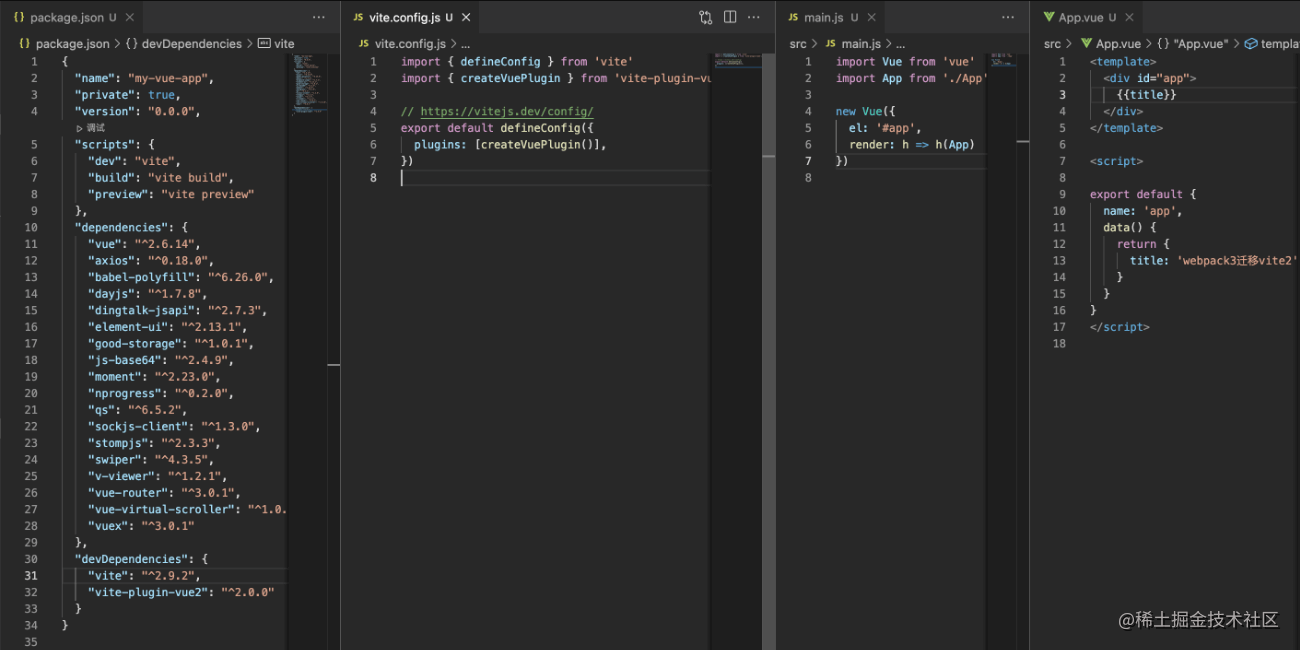This screenshot has height=650, width=1300.
Task: Click el: '#app' line in main.js
Action: click(885, 128)
